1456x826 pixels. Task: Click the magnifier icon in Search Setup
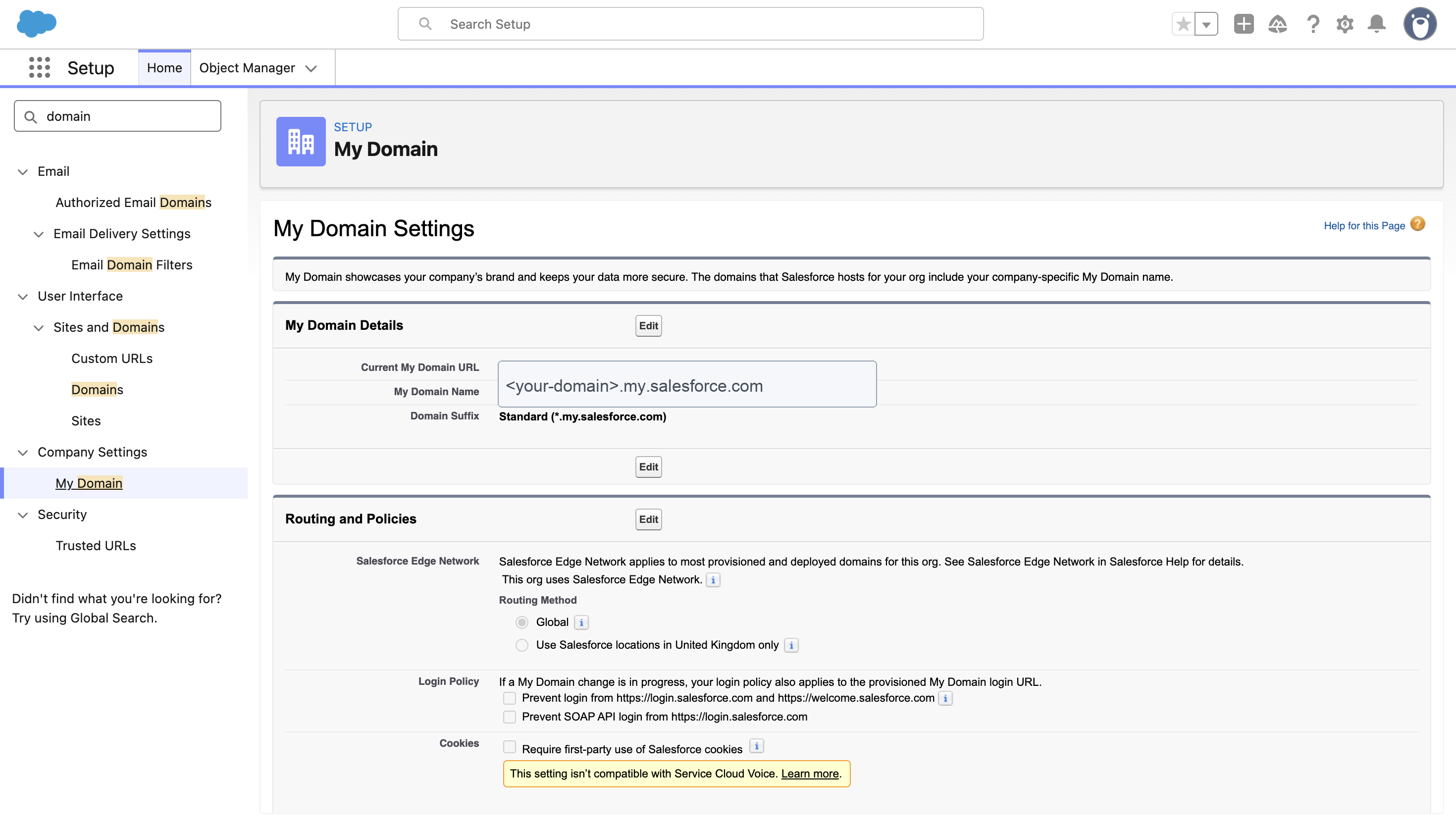click(425, 24)
